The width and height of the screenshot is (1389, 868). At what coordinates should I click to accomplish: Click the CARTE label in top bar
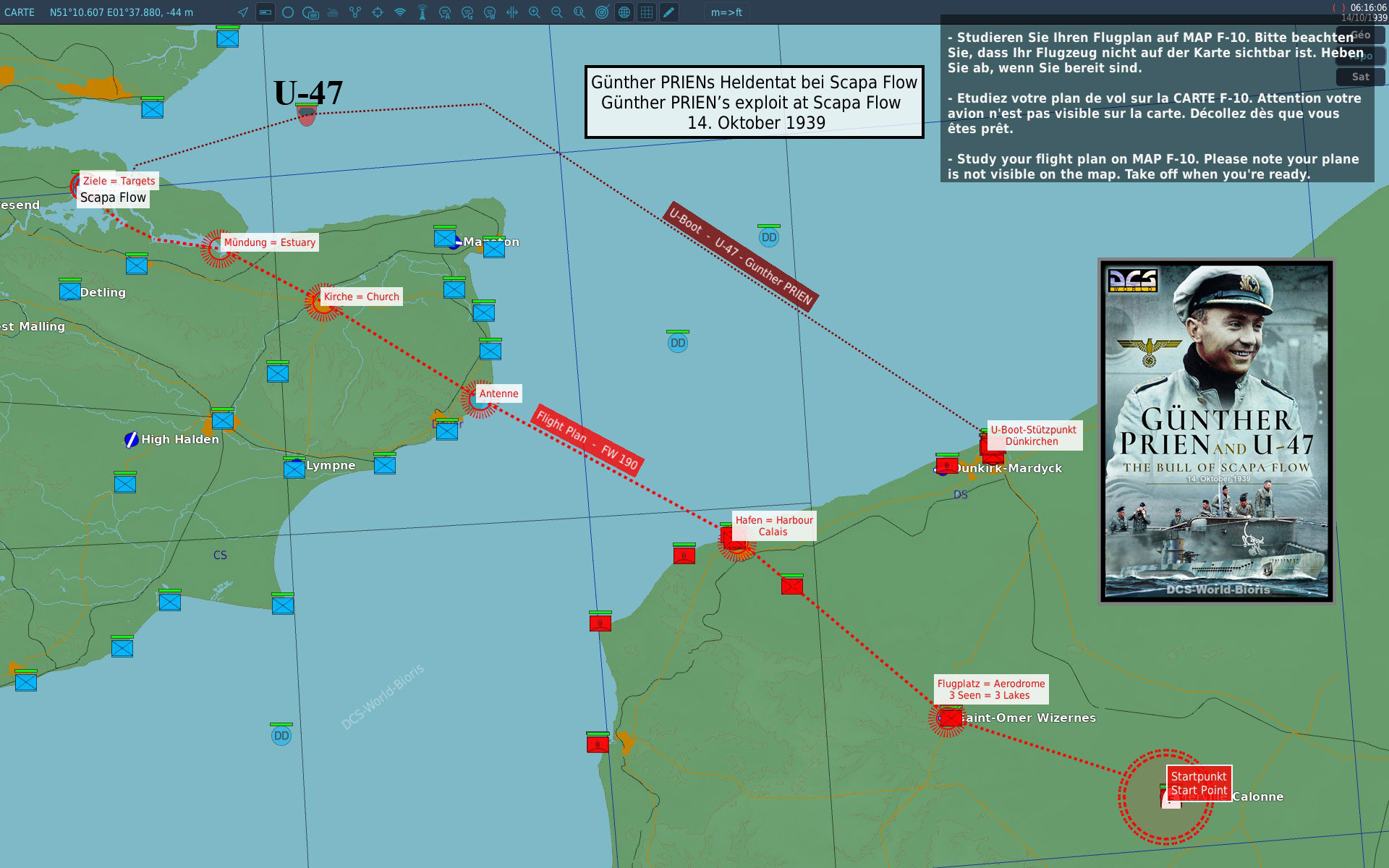coord(20,12)
